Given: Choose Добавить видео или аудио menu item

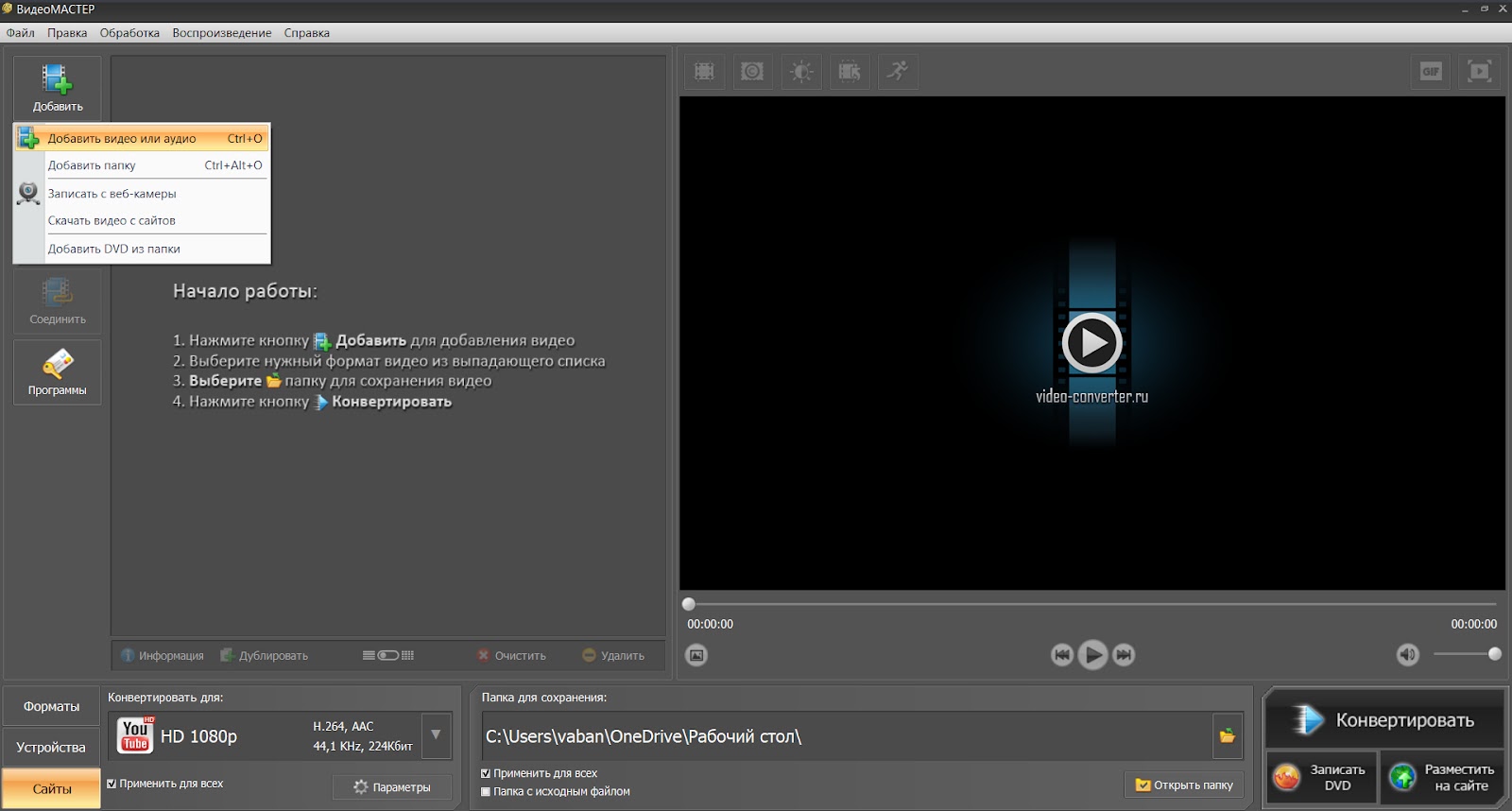Looking at the screenshot, I should coord(122,139).
